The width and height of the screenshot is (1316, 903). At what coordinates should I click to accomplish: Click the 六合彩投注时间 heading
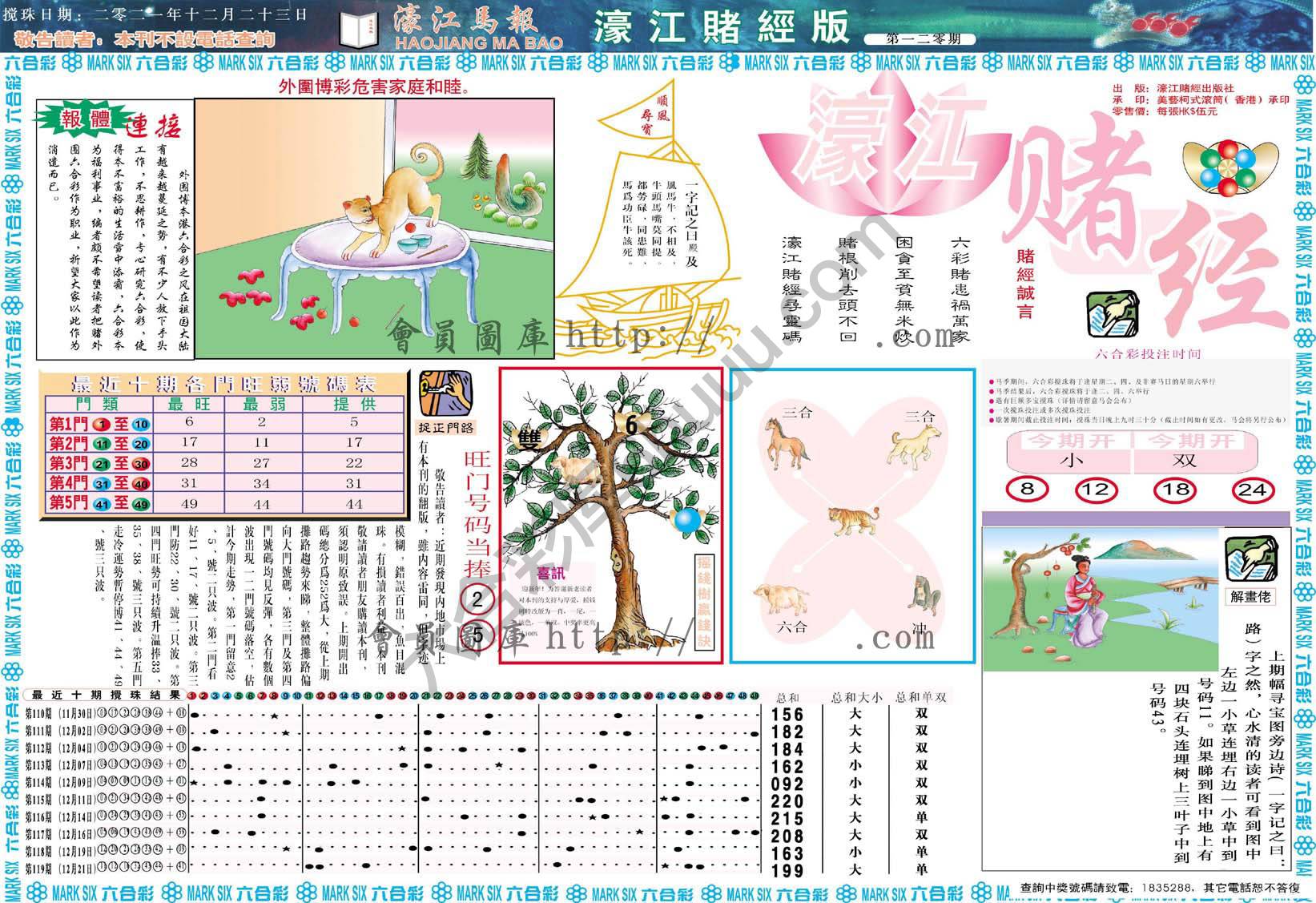click(x=1148, y=354)
